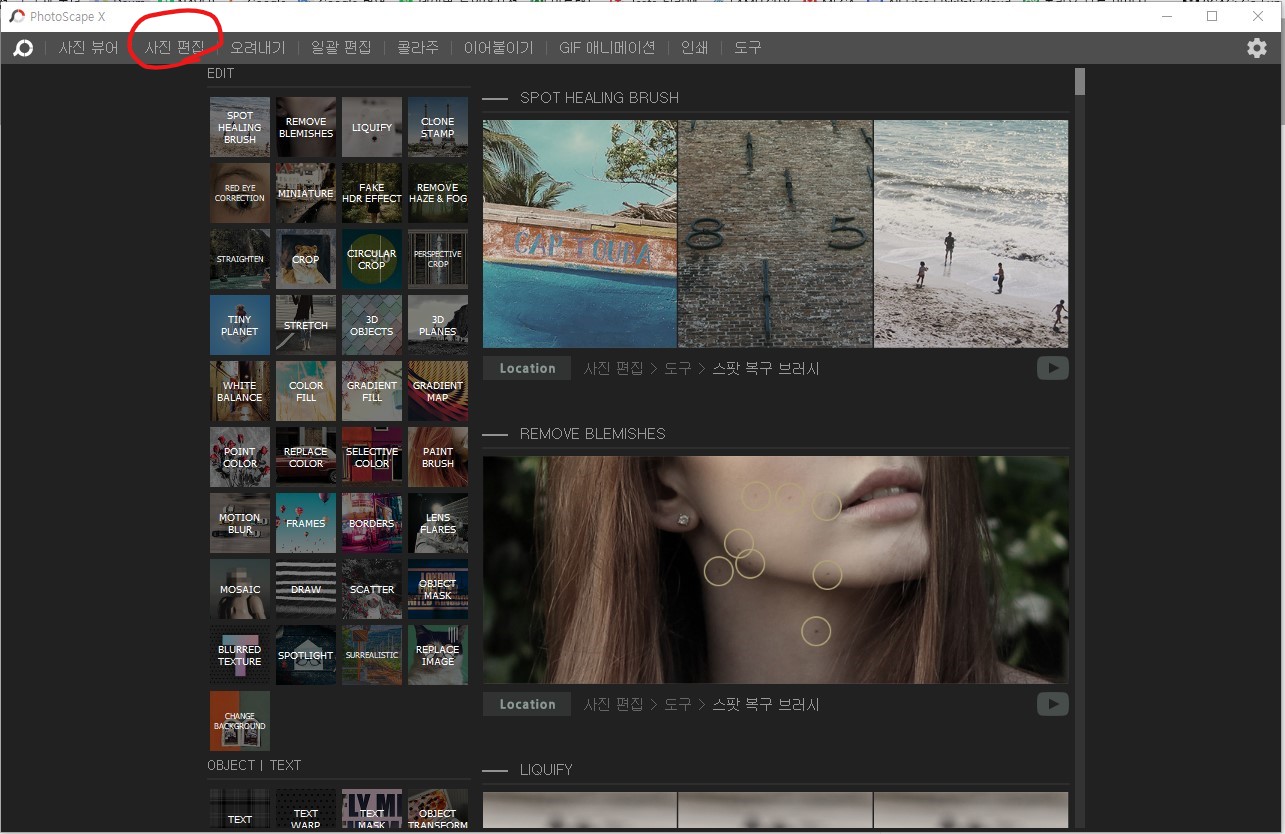Click Location button under Spot Healing Brush preview

pyautogui.click(x=527, y=368)
